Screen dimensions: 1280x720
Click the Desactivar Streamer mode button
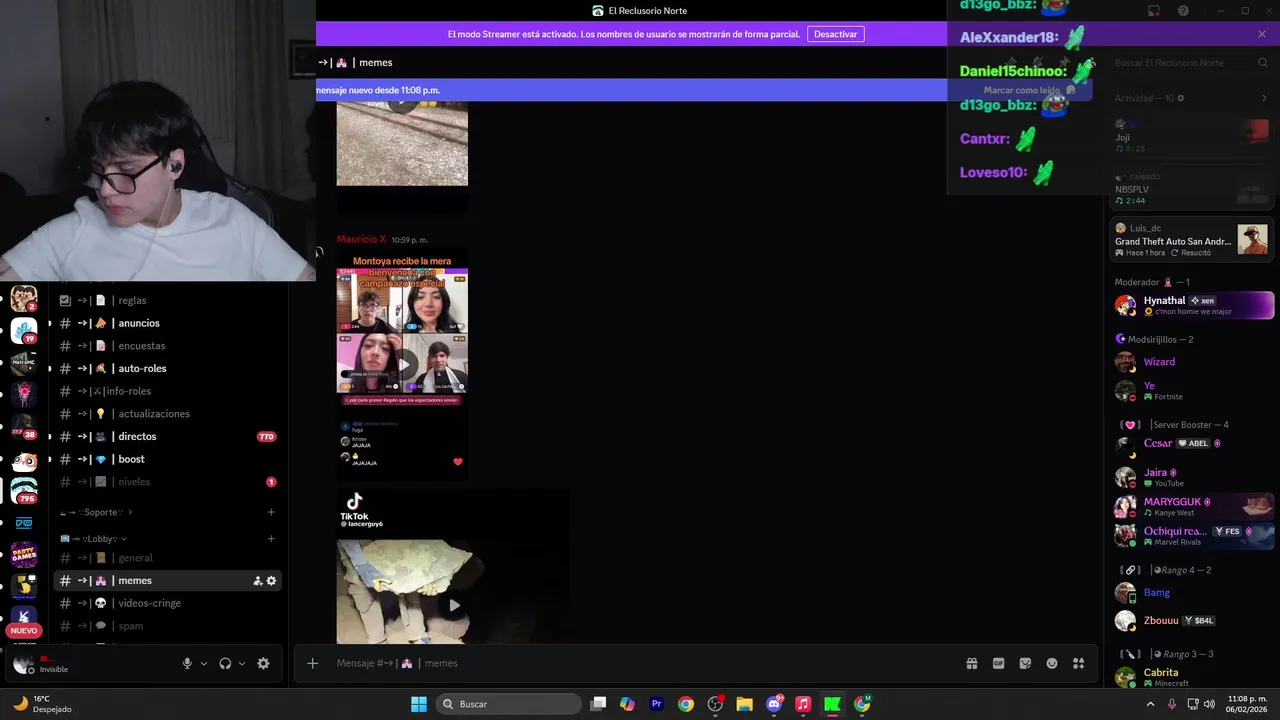pos(835,34)
